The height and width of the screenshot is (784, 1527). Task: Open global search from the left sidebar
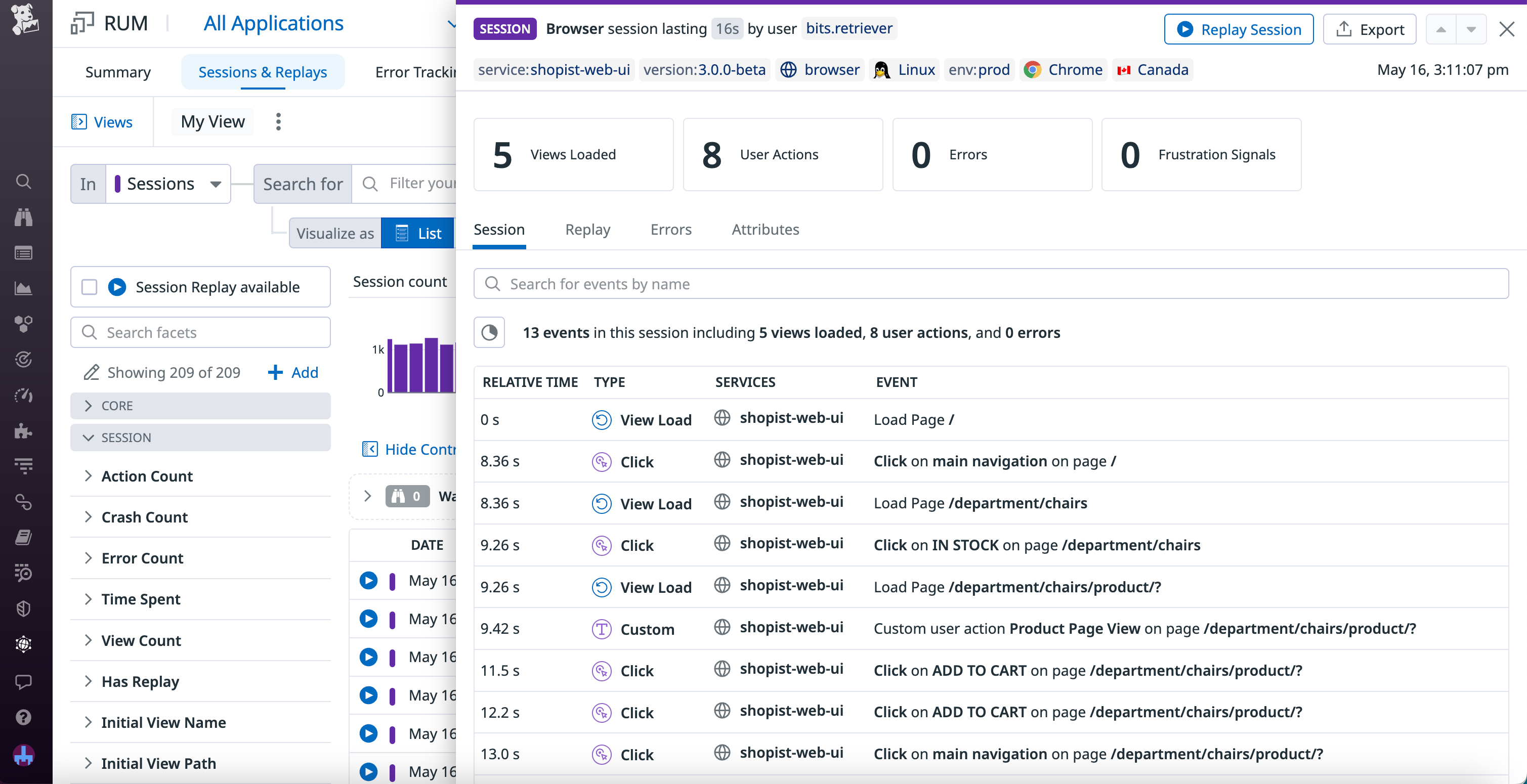pyautogui.click(x=24, y=182)
